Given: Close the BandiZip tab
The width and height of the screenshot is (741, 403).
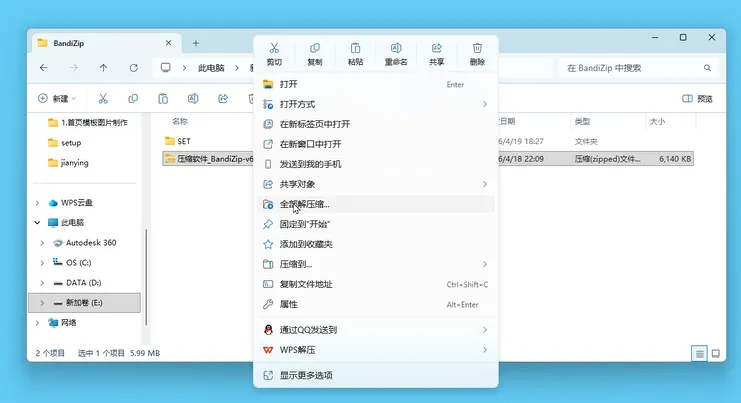Looking at the screenshot, I should [x=168, y=43].
